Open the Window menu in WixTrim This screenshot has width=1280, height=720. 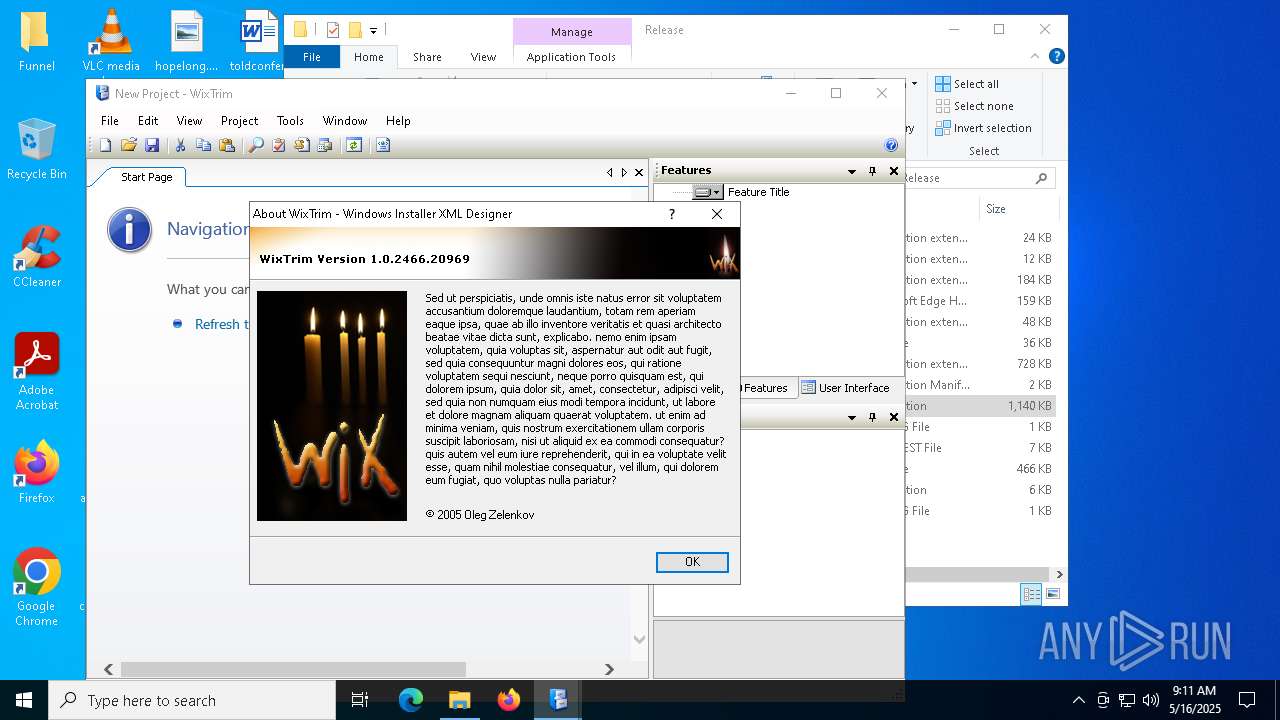pyautogui.click(x=345, y=120)
